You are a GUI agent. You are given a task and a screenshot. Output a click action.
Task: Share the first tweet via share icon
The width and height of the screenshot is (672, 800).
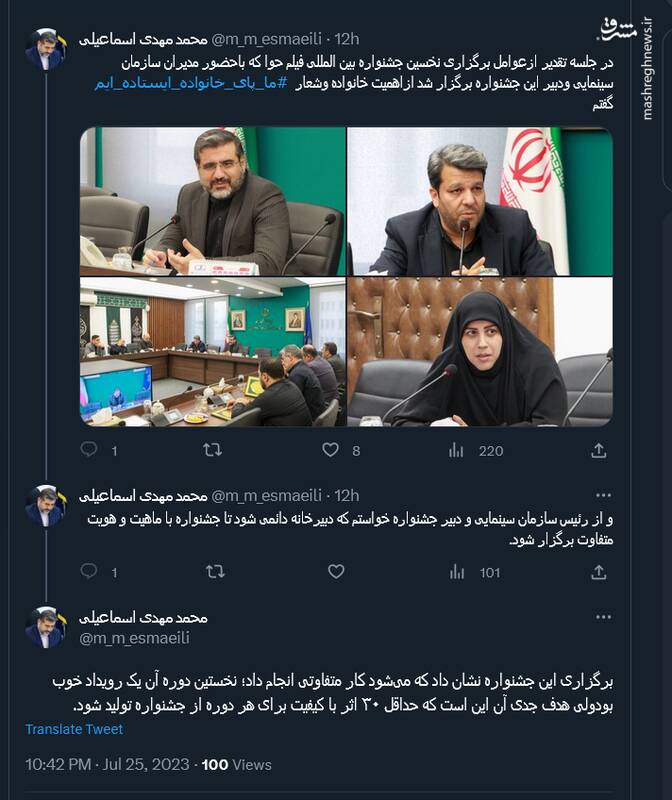599,450
